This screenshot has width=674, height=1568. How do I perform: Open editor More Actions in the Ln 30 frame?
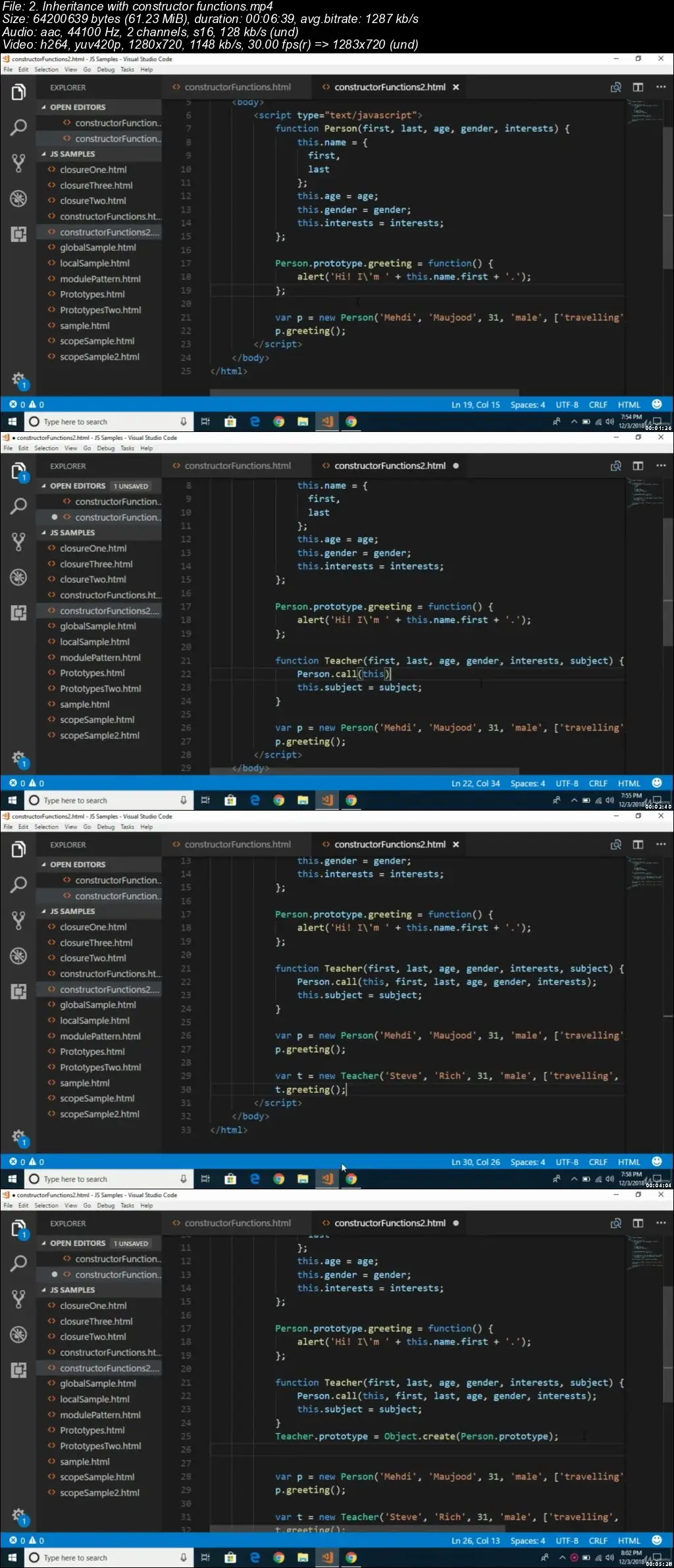[x=660, y=844]
